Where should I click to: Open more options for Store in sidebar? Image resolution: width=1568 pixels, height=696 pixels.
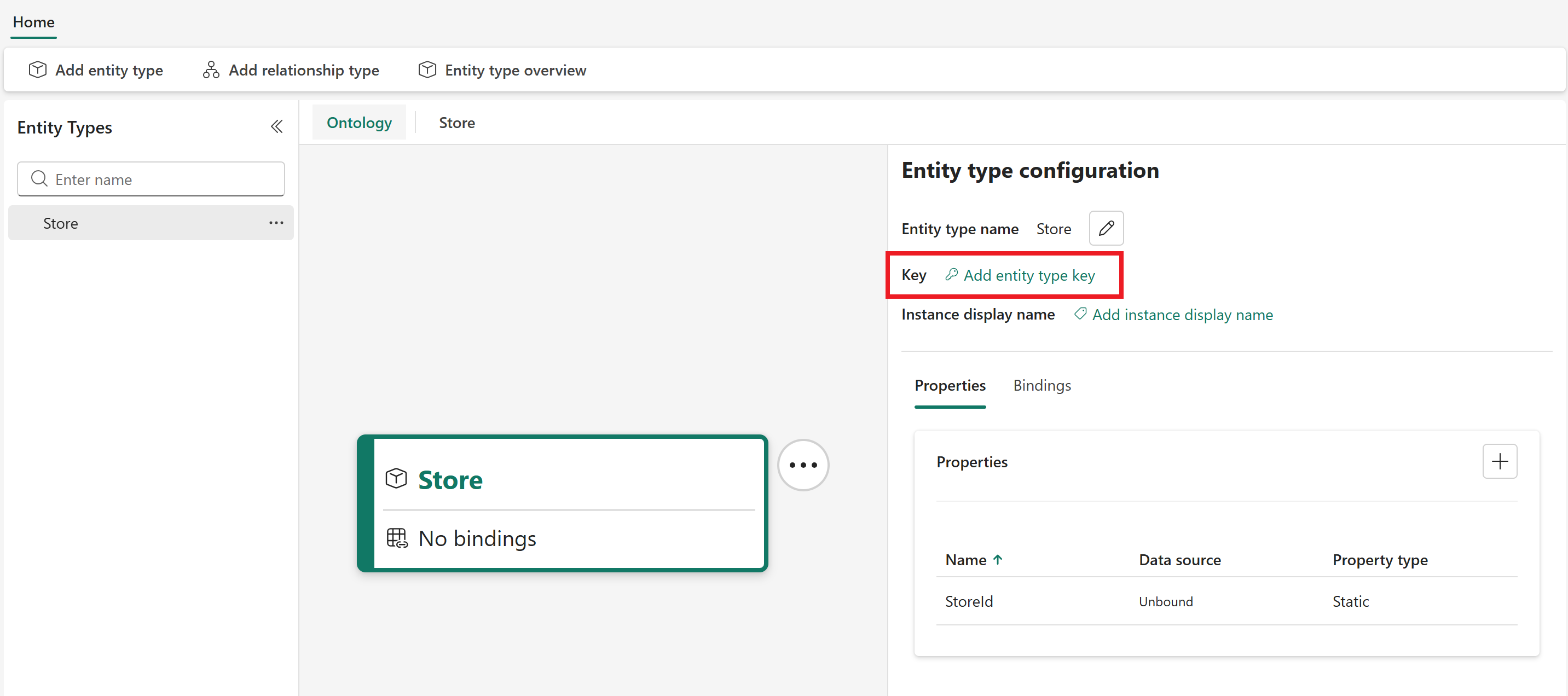click(x=276, y=223)
